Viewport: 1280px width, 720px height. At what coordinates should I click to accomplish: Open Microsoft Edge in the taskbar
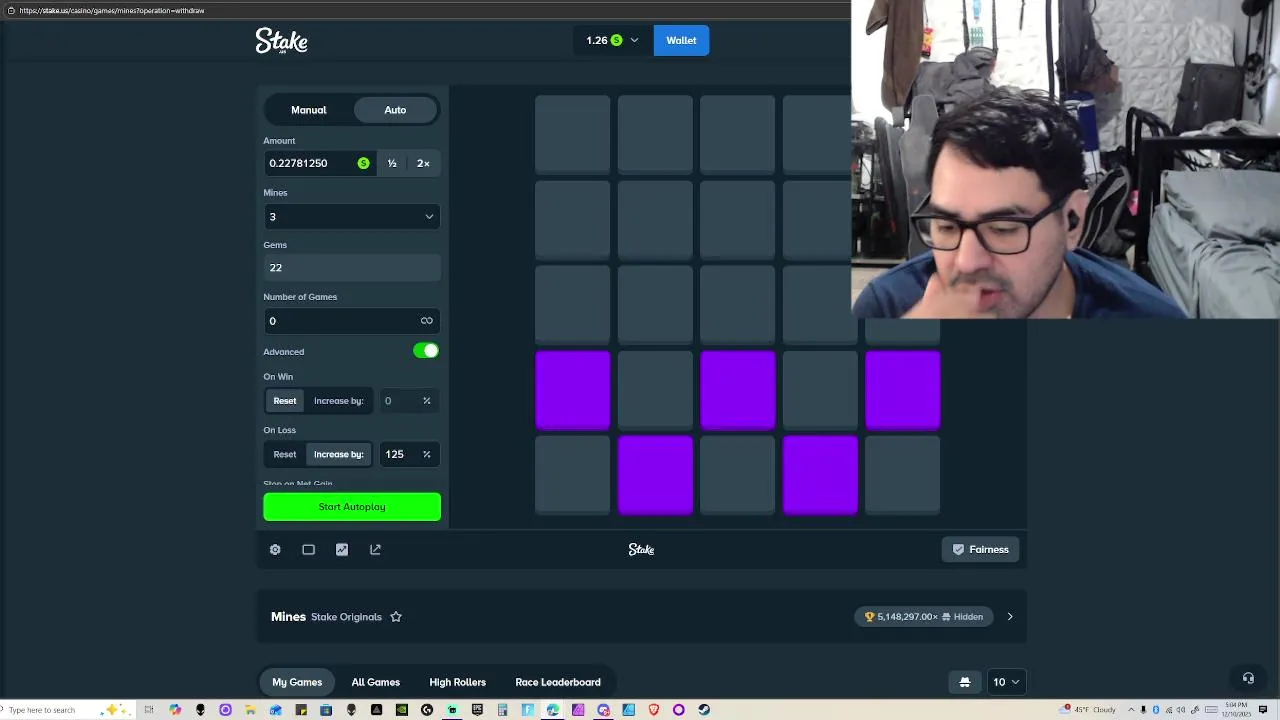pos(553,710)
